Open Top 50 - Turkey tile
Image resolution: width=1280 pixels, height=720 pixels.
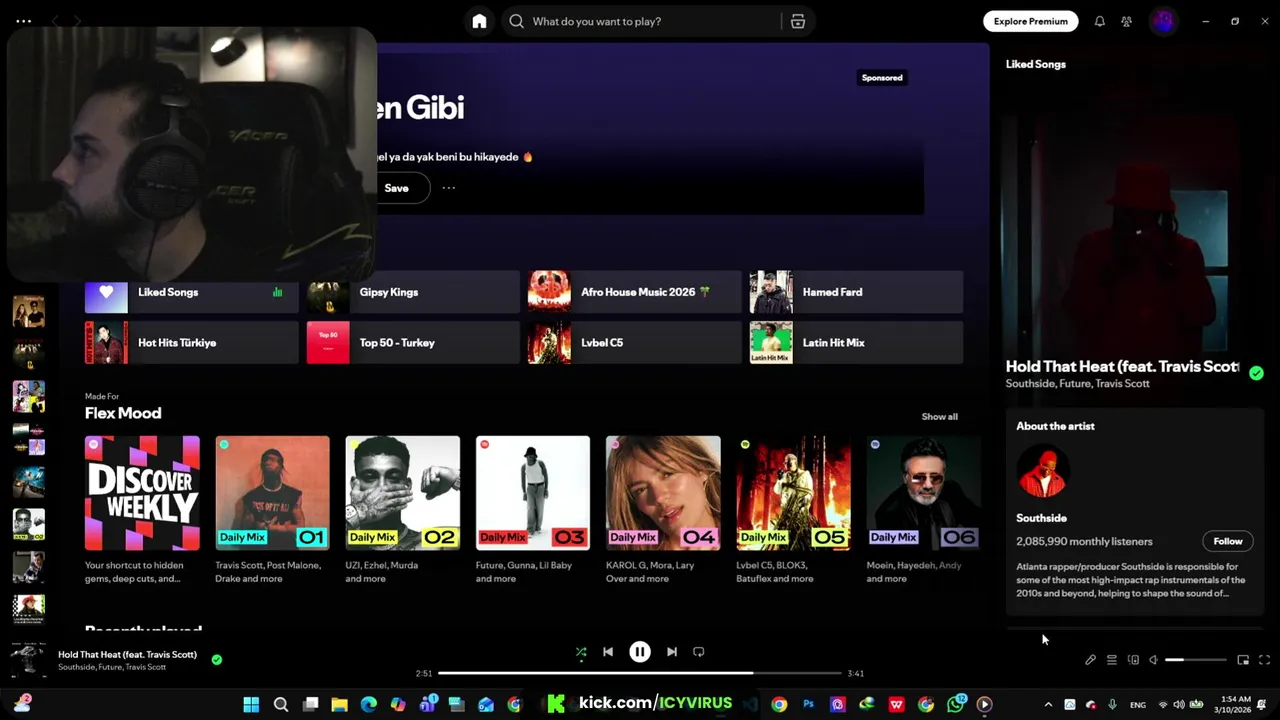tap(413, 343)
